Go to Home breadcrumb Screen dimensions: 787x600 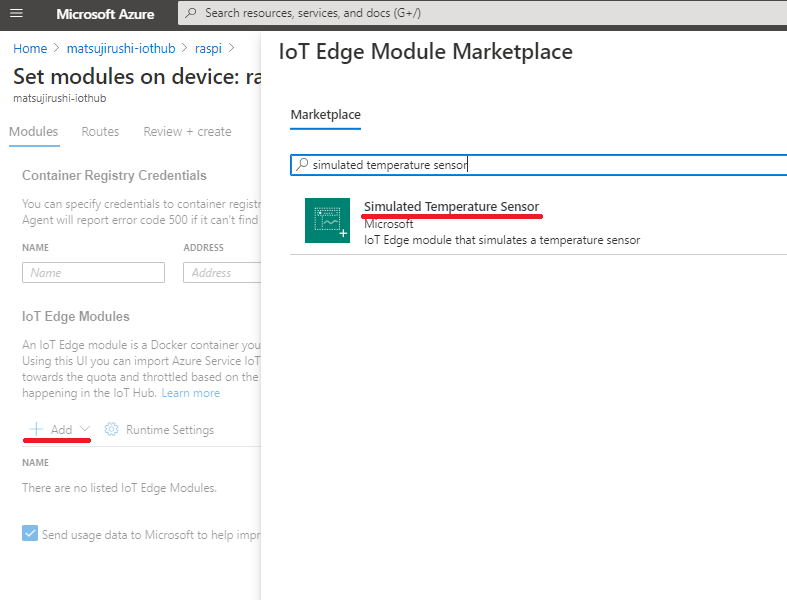coord(30,48)
